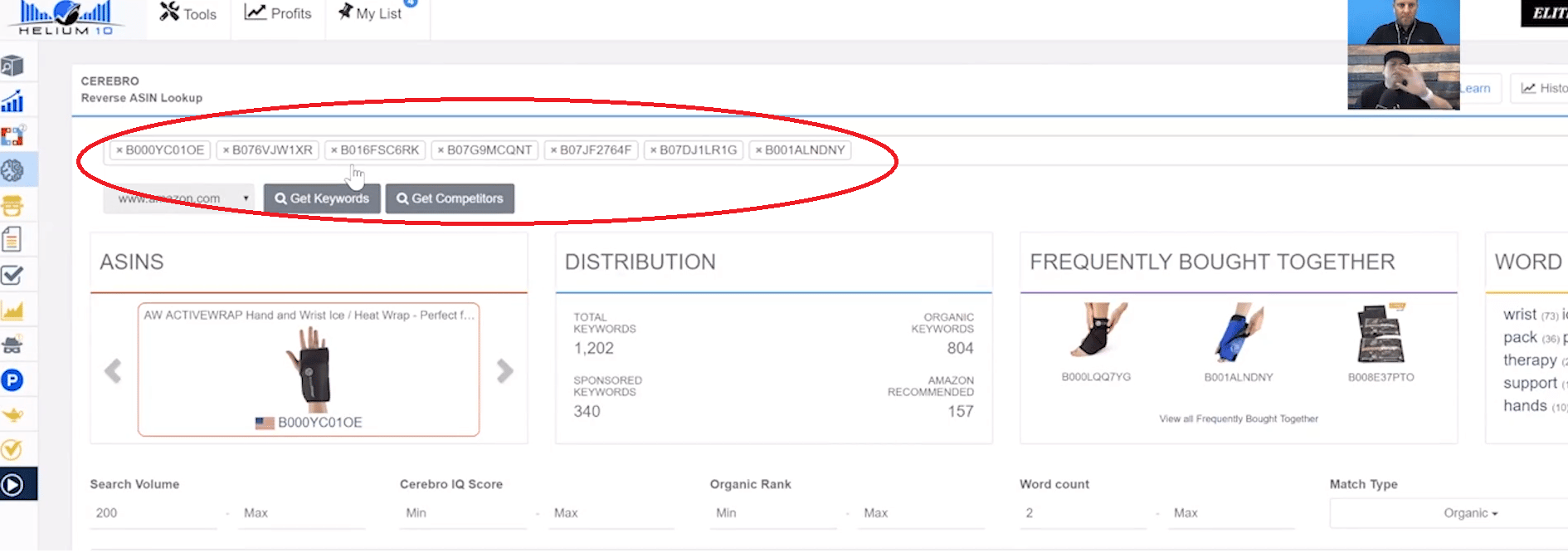Open the yellow hat-face tool in sidebar

click(12, 205)
